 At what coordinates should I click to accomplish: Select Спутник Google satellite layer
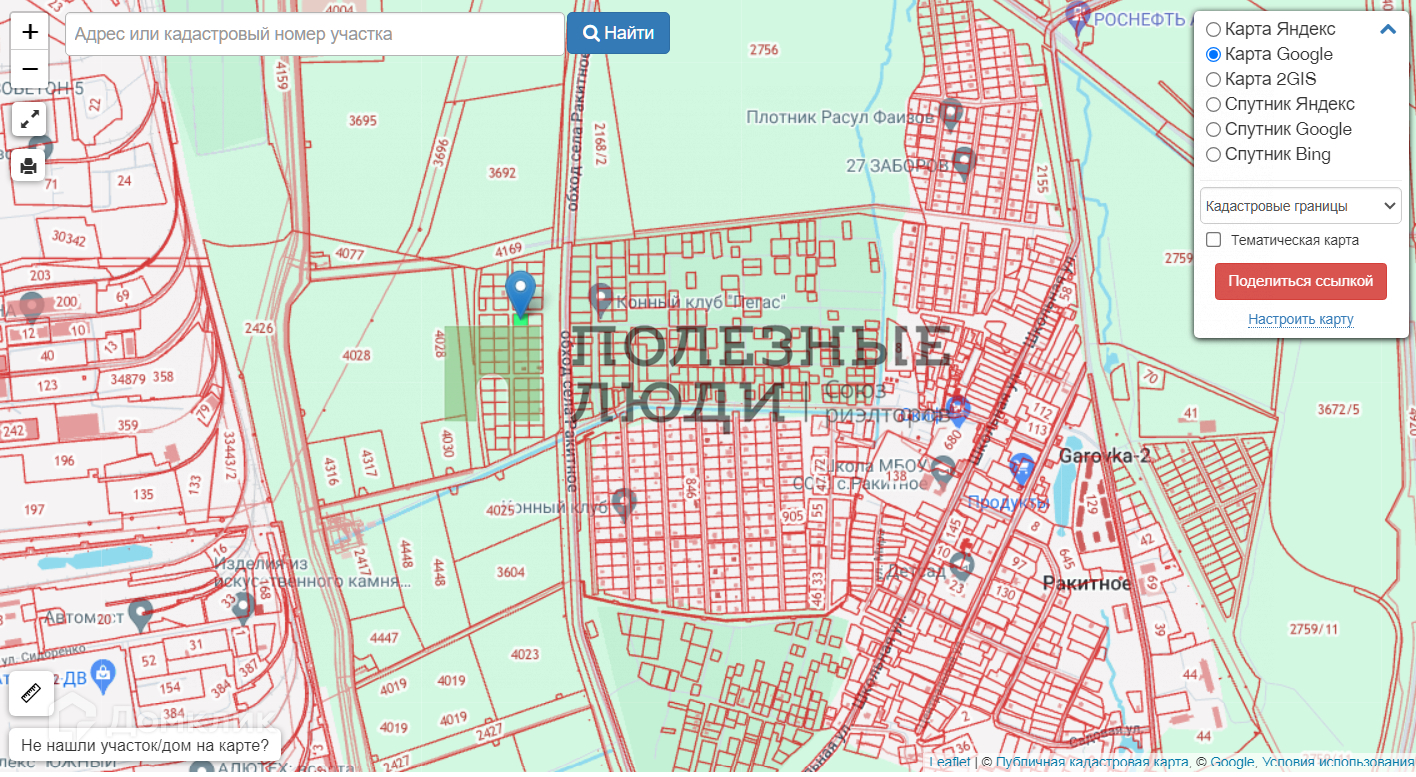click(x=1213, y=129)
